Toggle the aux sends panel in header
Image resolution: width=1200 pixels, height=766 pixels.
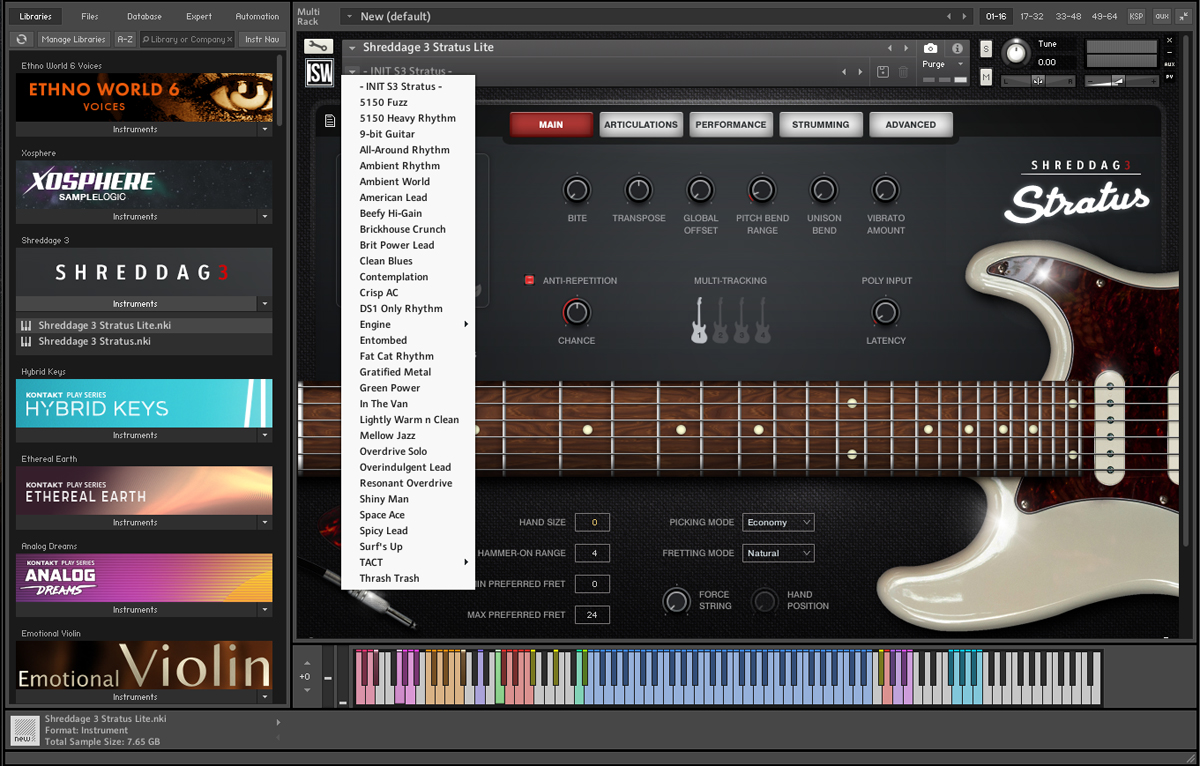click(1161, 16)
